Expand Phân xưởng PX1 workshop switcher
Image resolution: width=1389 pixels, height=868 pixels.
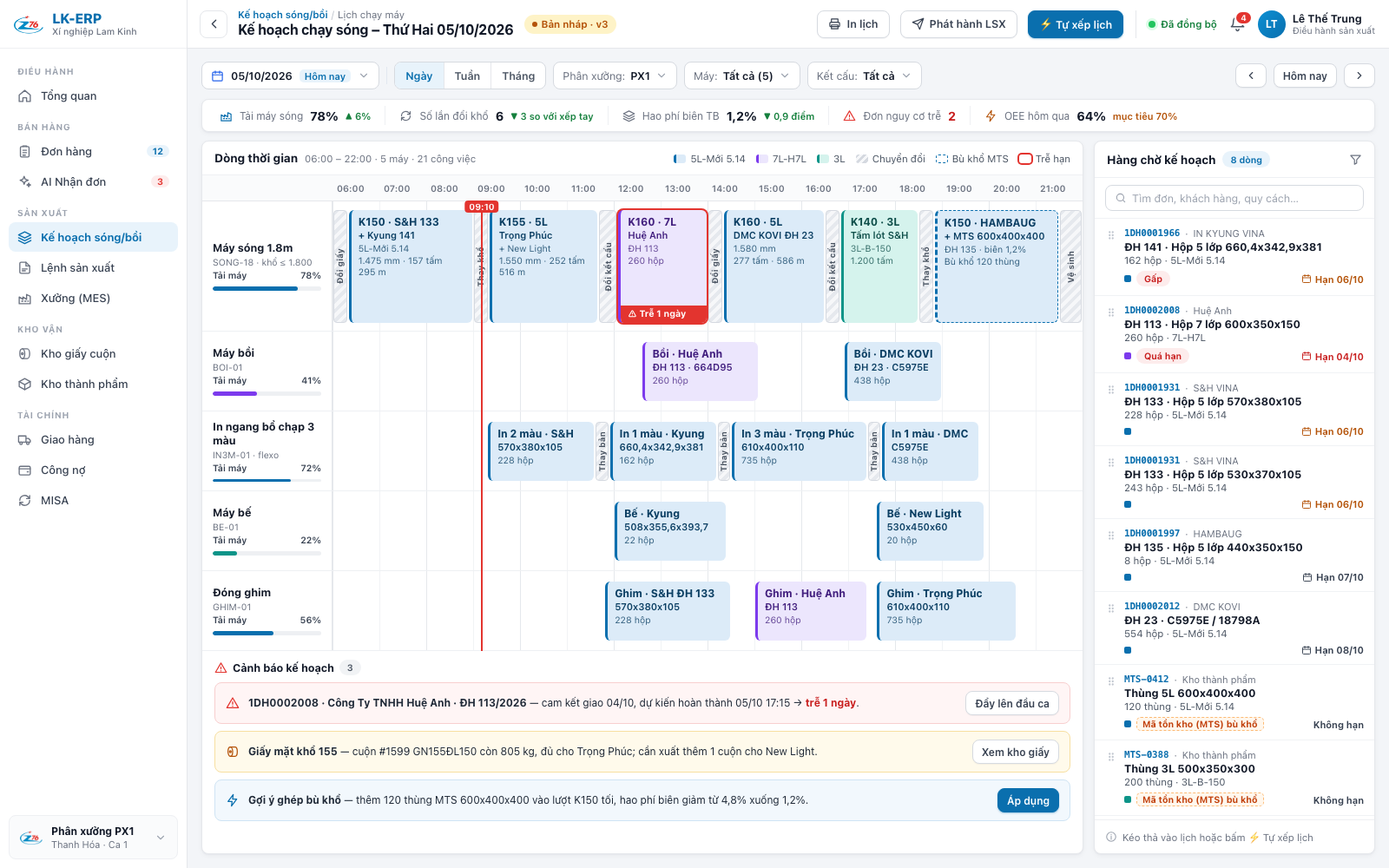coord(93,838)
